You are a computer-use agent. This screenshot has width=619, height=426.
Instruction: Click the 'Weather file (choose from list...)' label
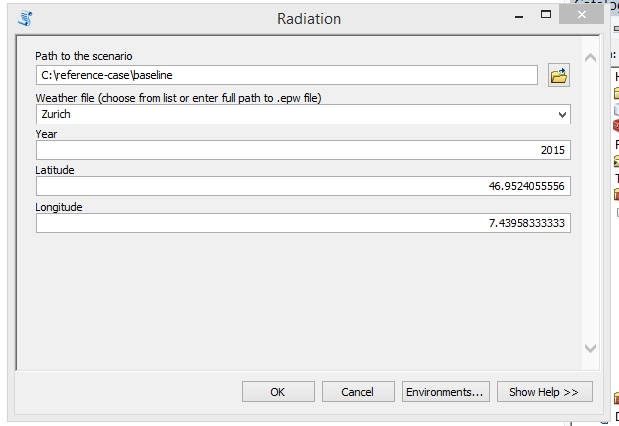tap(178, 98)
